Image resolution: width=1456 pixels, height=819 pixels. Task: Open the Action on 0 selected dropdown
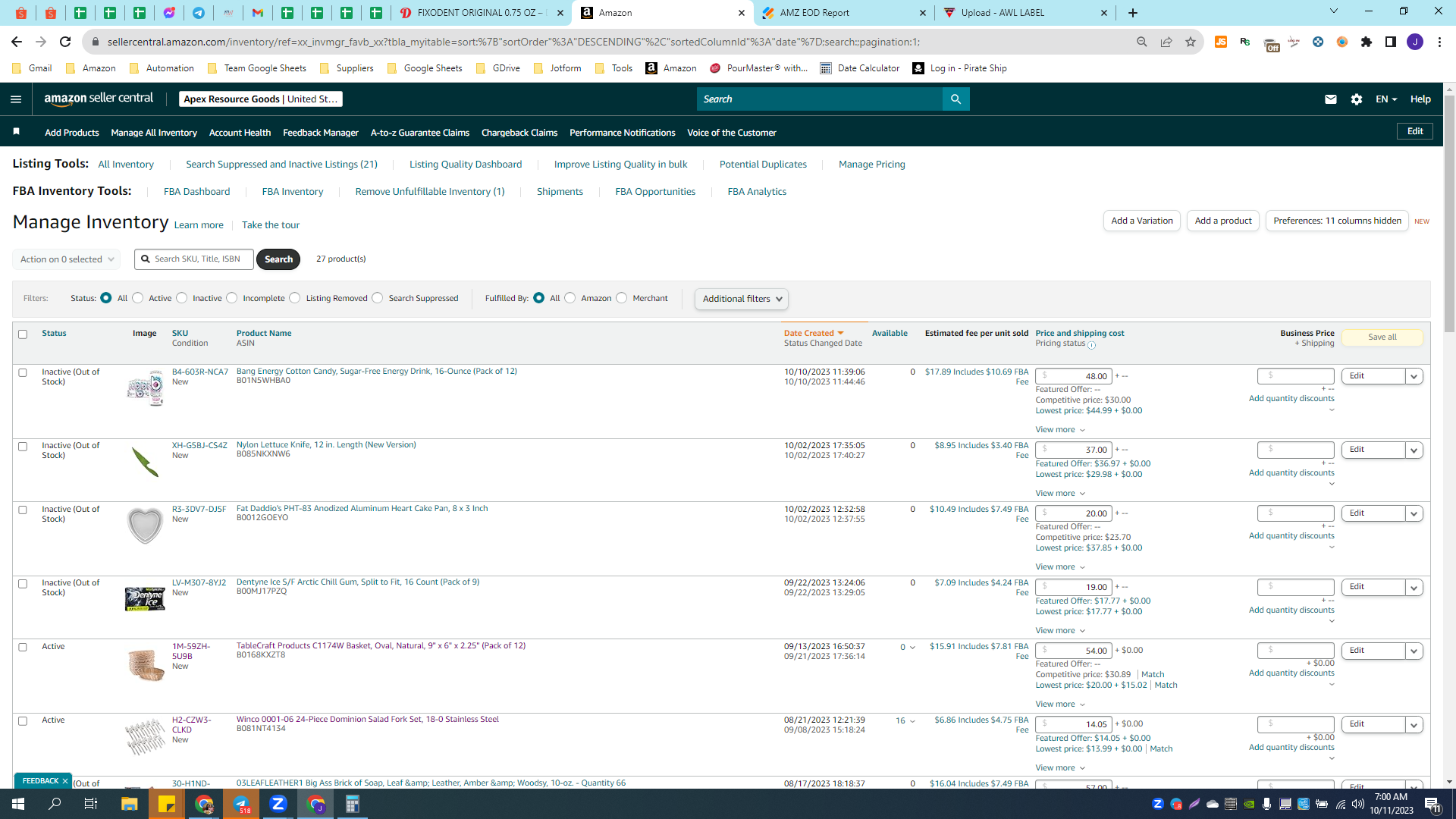pos(67,259)
